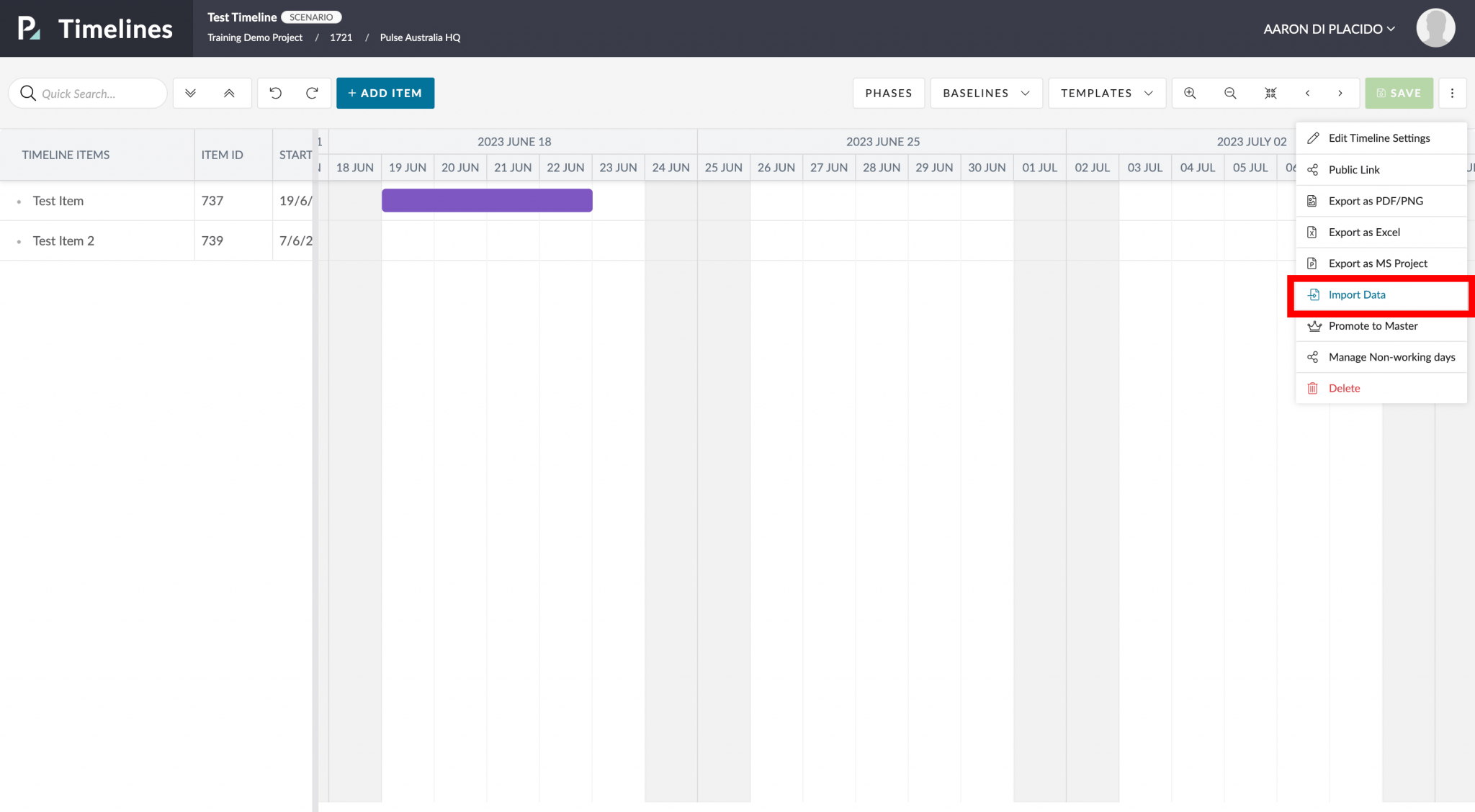Click the fit-timeline-to-view icon
Screen dimensions: 1475x812
1270,93
